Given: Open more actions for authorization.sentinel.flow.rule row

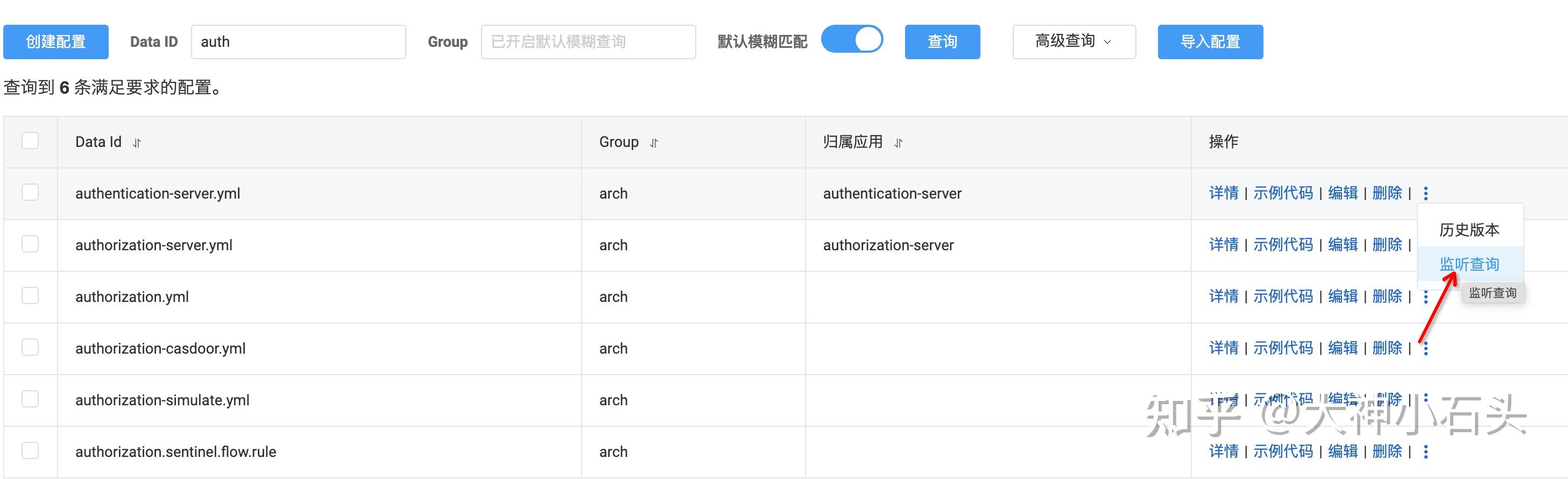Looking at the screenshot, I should click(1425, 452).
